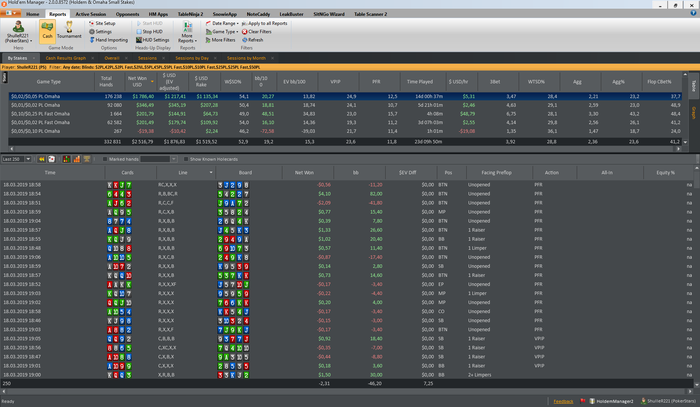This screenshot has width=700, height=407.
Task: Open More Filters
Action: click(x=220, y=40)
